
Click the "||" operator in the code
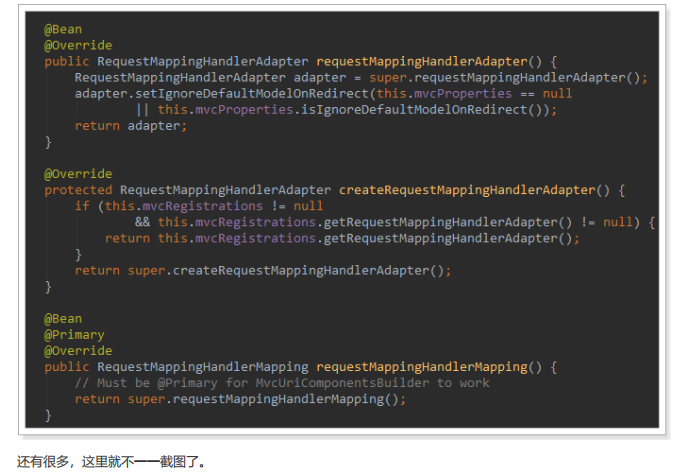tap(142, 110)
